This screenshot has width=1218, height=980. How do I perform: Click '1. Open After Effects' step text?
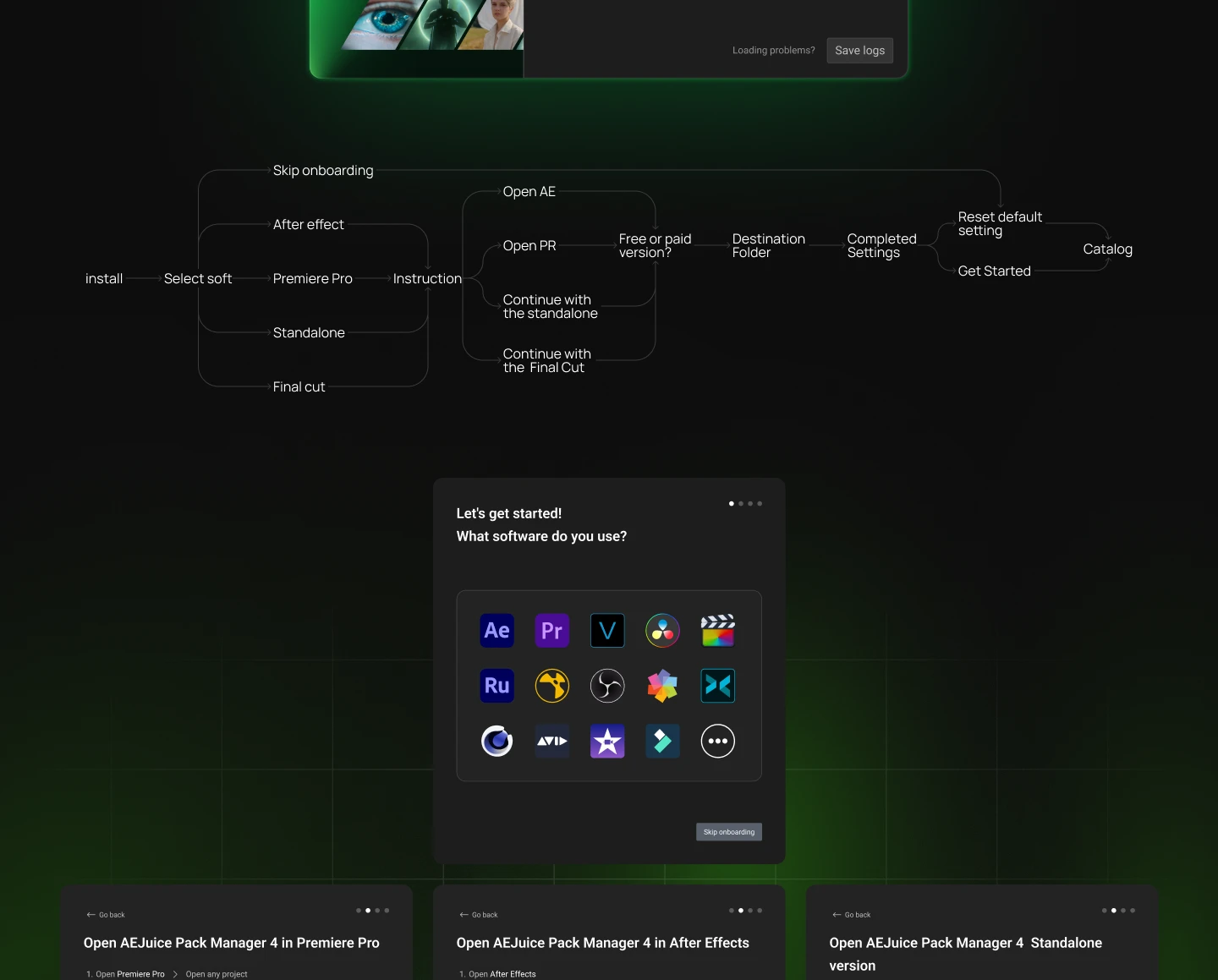click(x=497, y=974)
